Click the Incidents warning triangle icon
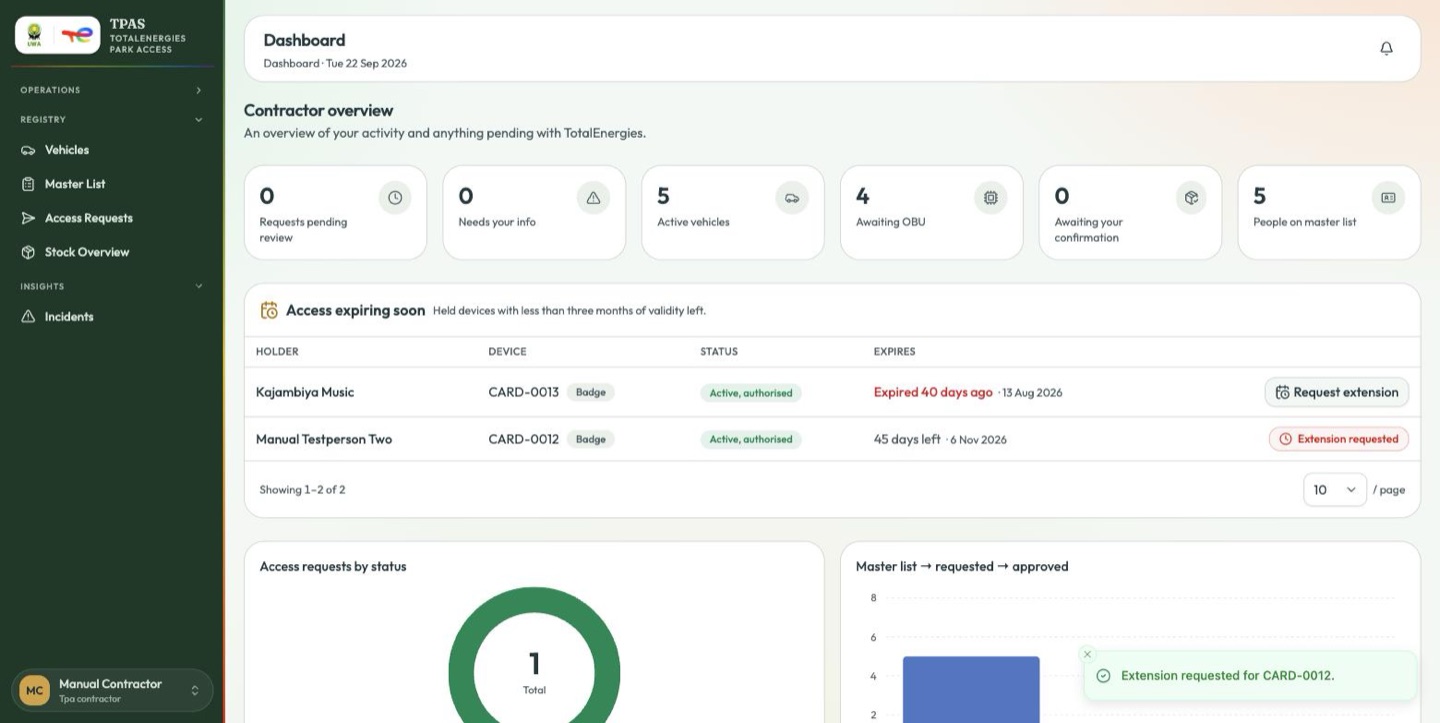Image resolution: width=1440 pixels, height=723 pixels. pyautogui.click(x=28, y=317)
